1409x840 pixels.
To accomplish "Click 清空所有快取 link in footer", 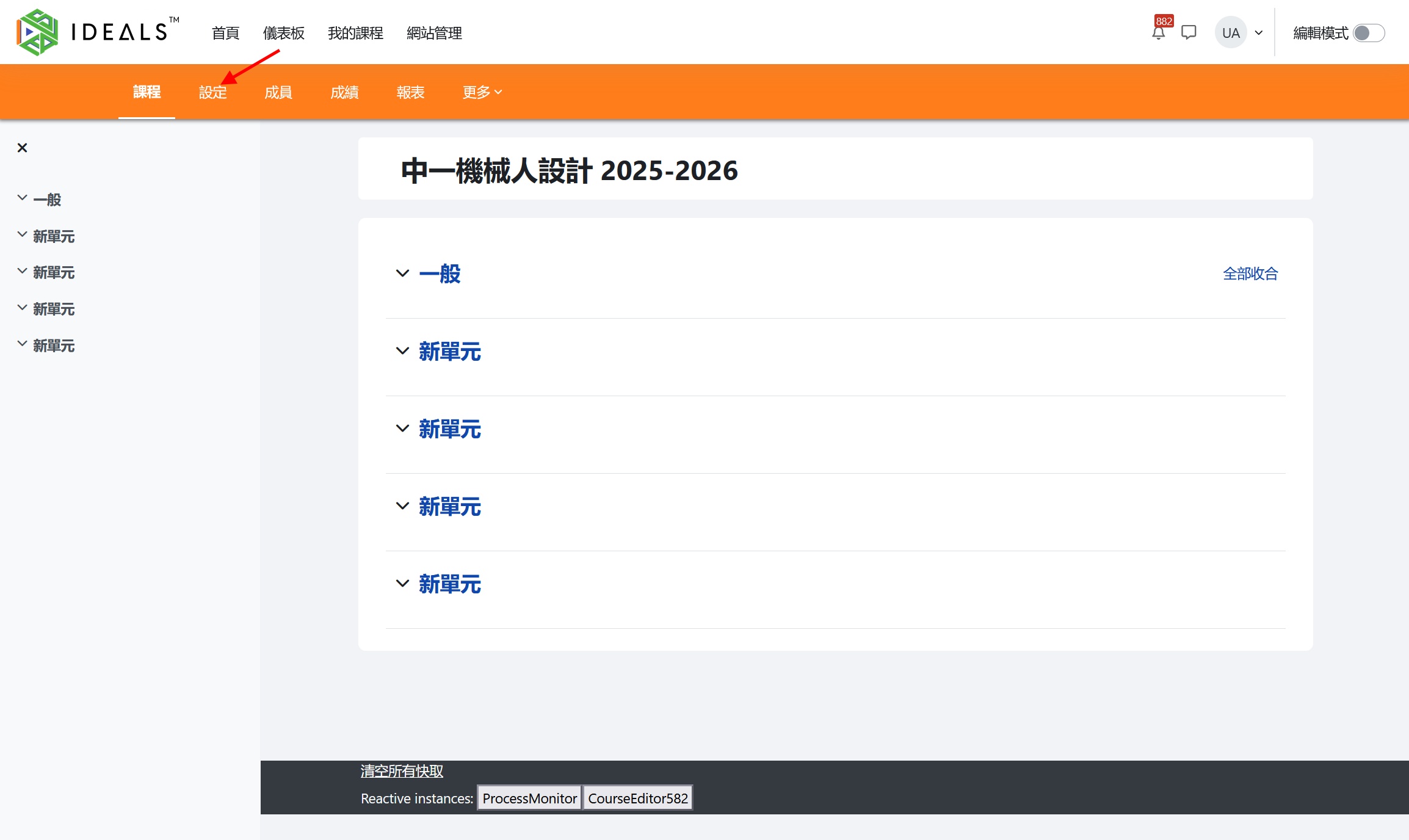I will (x=402, y=771).
